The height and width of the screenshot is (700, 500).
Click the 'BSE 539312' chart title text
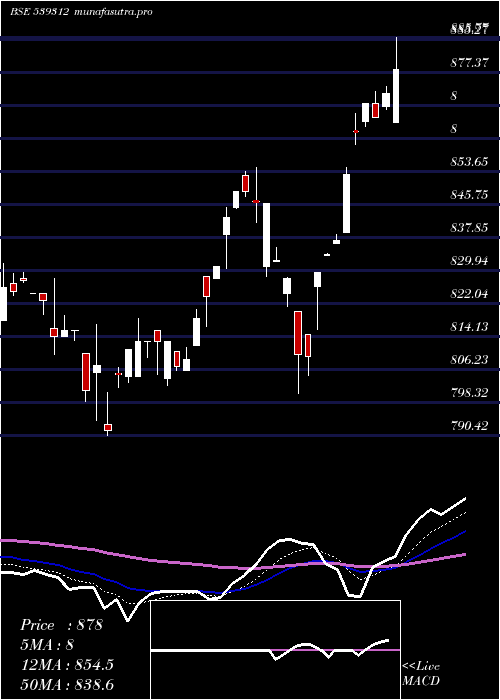point(39,12)
